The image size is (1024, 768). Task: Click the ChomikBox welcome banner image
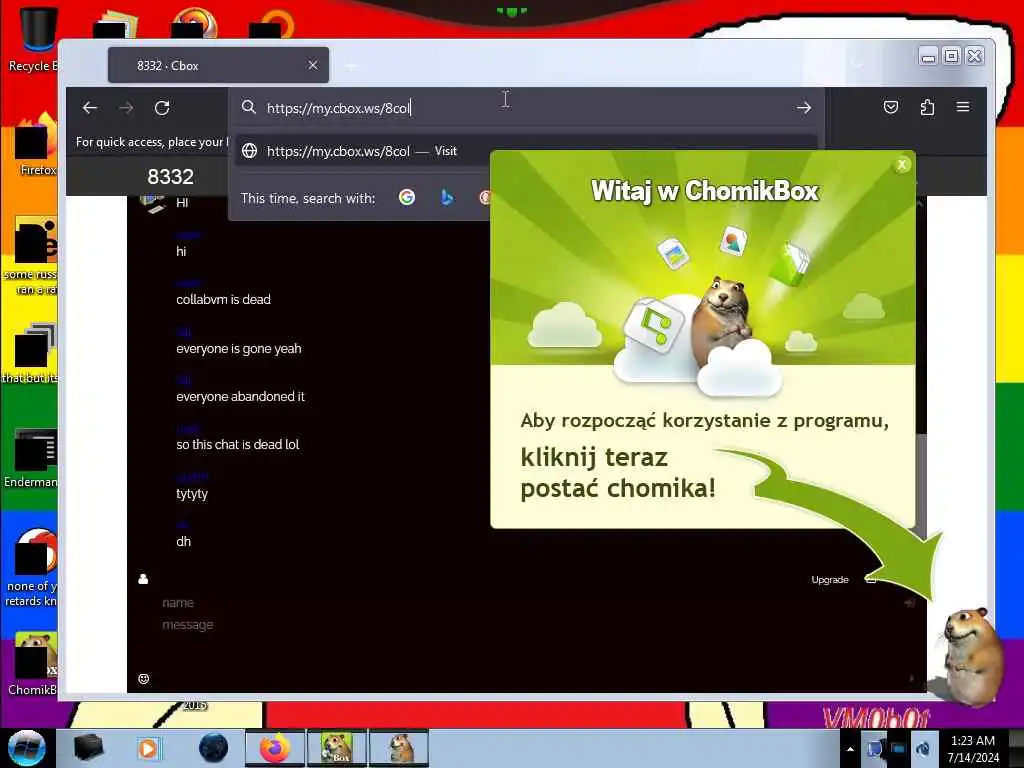point(703,258)
